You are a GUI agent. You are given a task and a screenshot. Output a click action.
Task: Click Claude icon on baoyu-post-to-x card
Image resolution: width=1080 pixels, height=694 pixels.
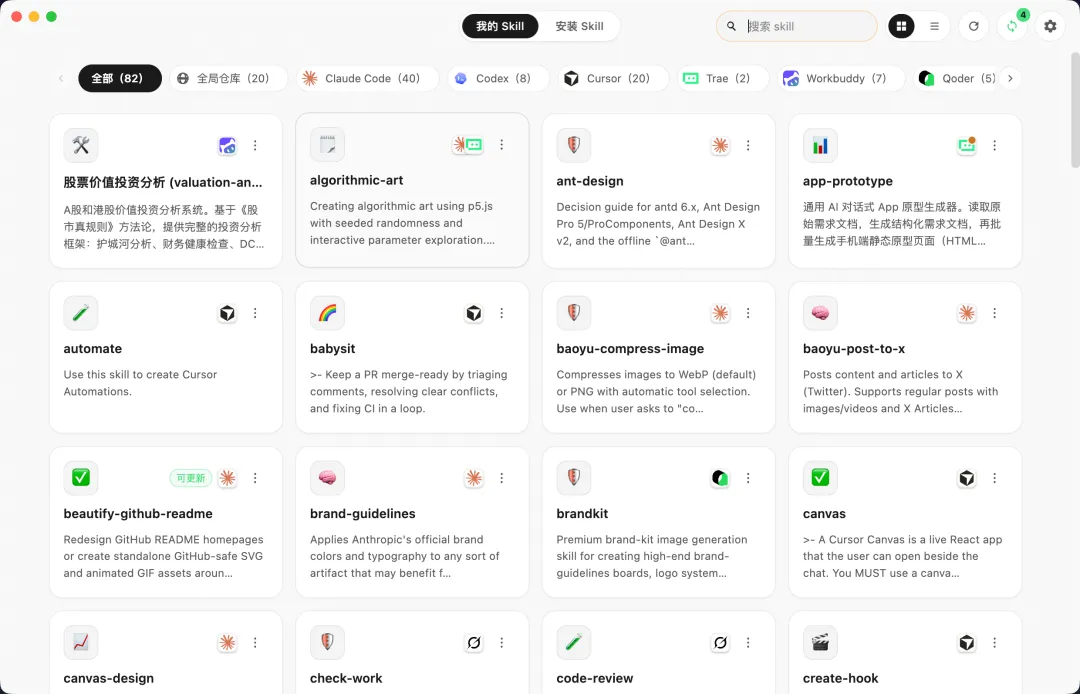coord(967,313)
